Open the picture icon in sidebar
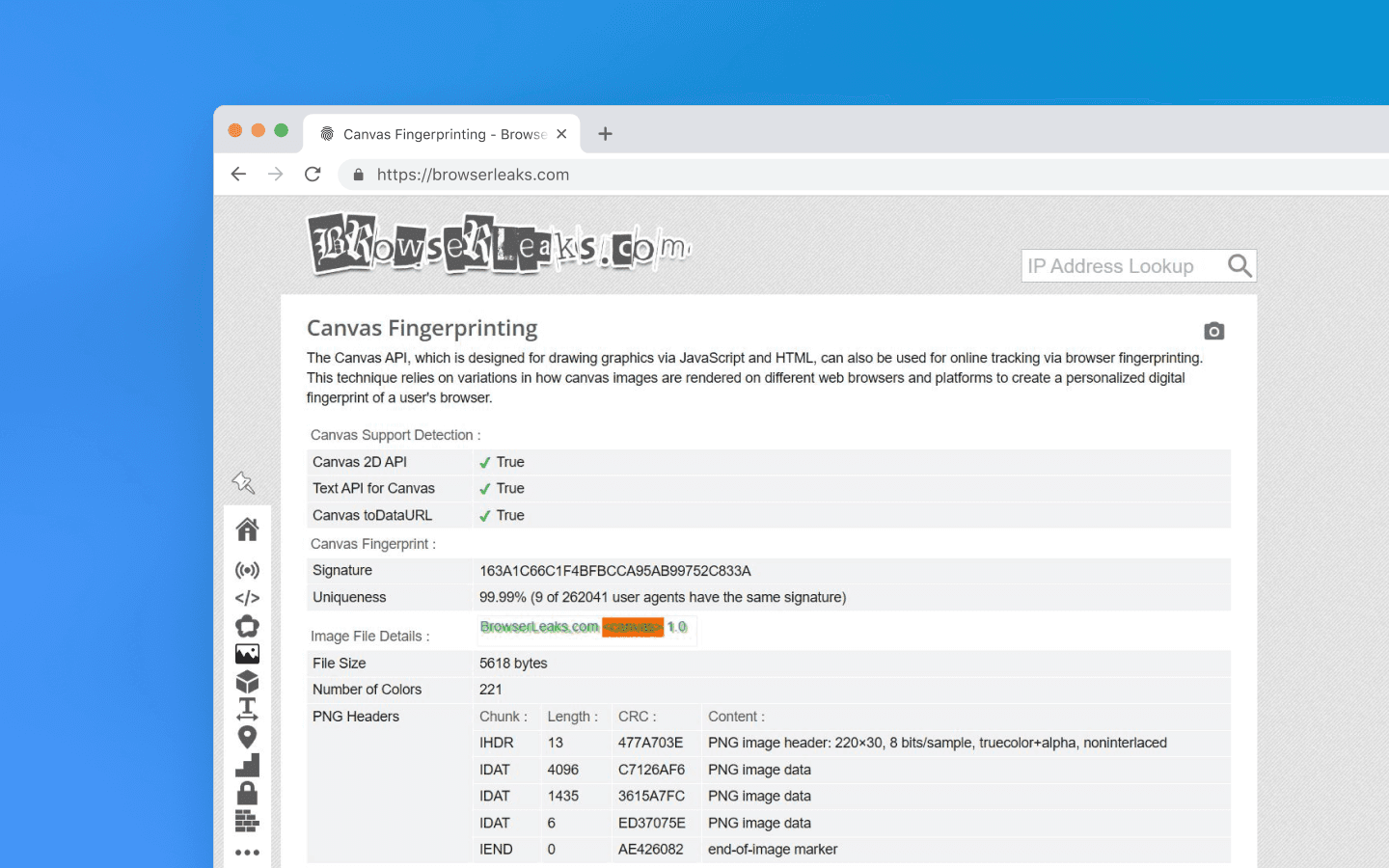This screenshot has height=868, width=1389. pyautogui.click(x=247, y=654)
